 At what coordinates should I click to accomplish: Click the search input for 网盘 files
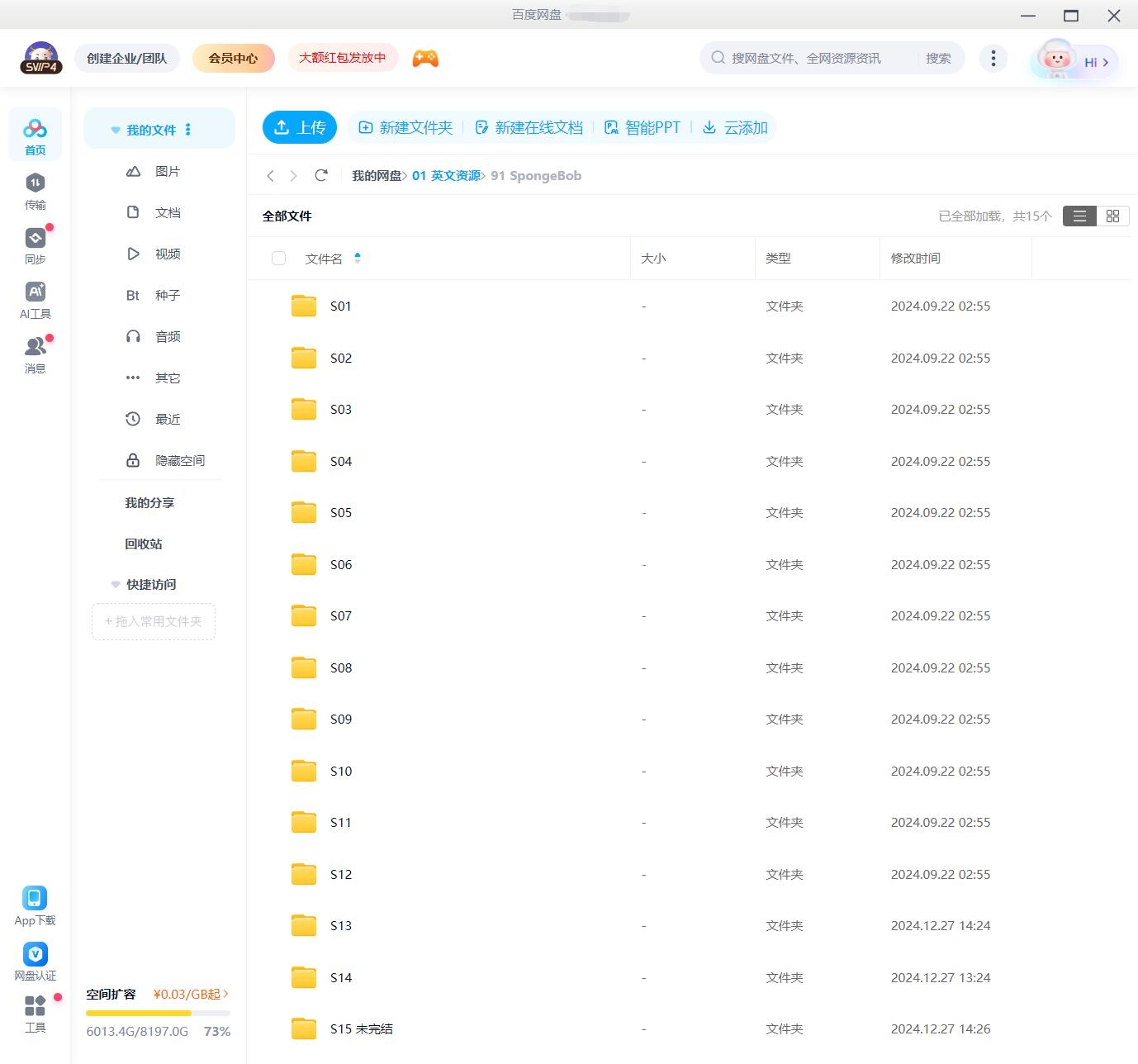click(x=818, y=58)
